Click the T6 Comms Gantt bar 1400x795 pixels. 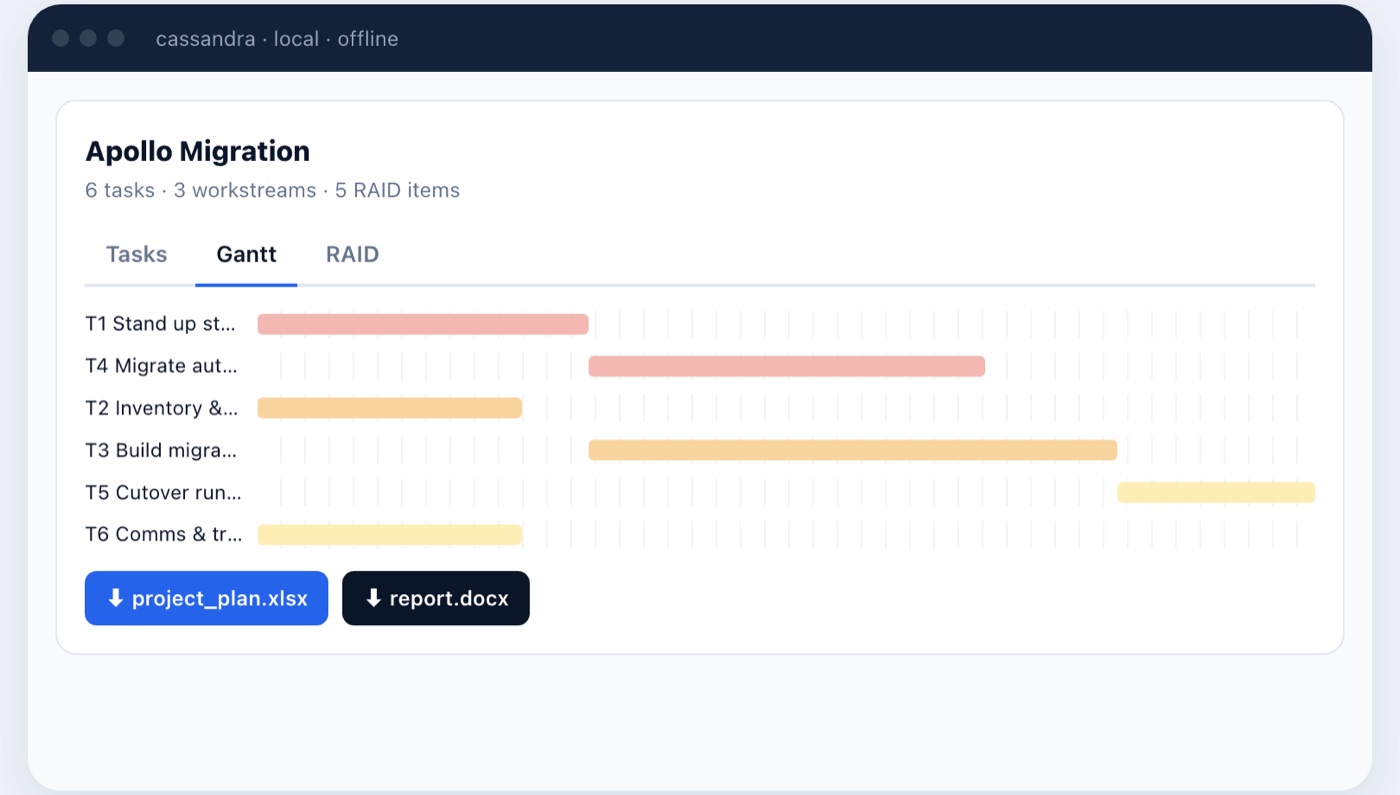[x=390, y=534]
